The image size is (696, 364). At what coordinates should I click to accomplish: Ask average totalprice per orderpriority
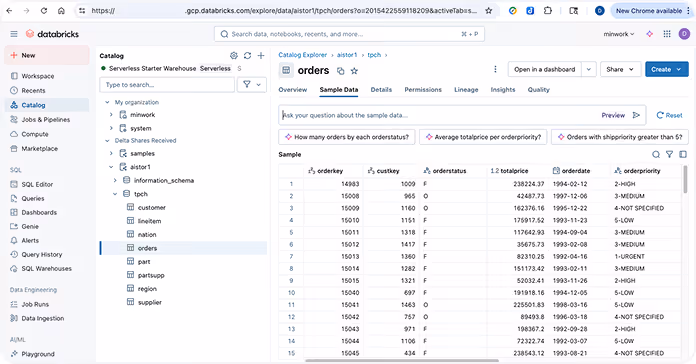coord(483,137)
